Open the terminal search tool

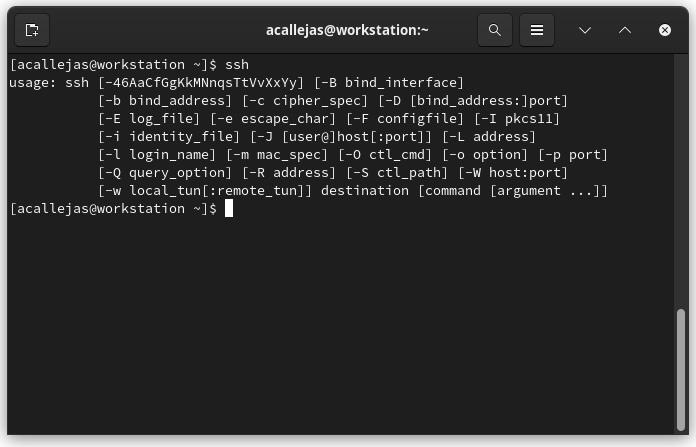[x=495, y=30]
